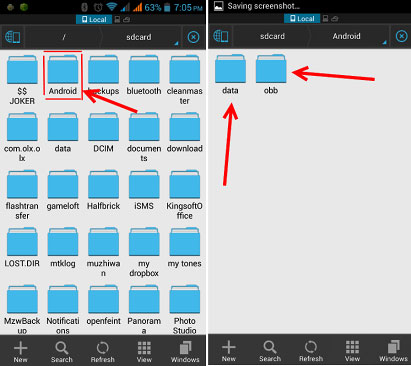411x366 pixels.
Task: Open the obb folder inside Android
Action: 271,75
